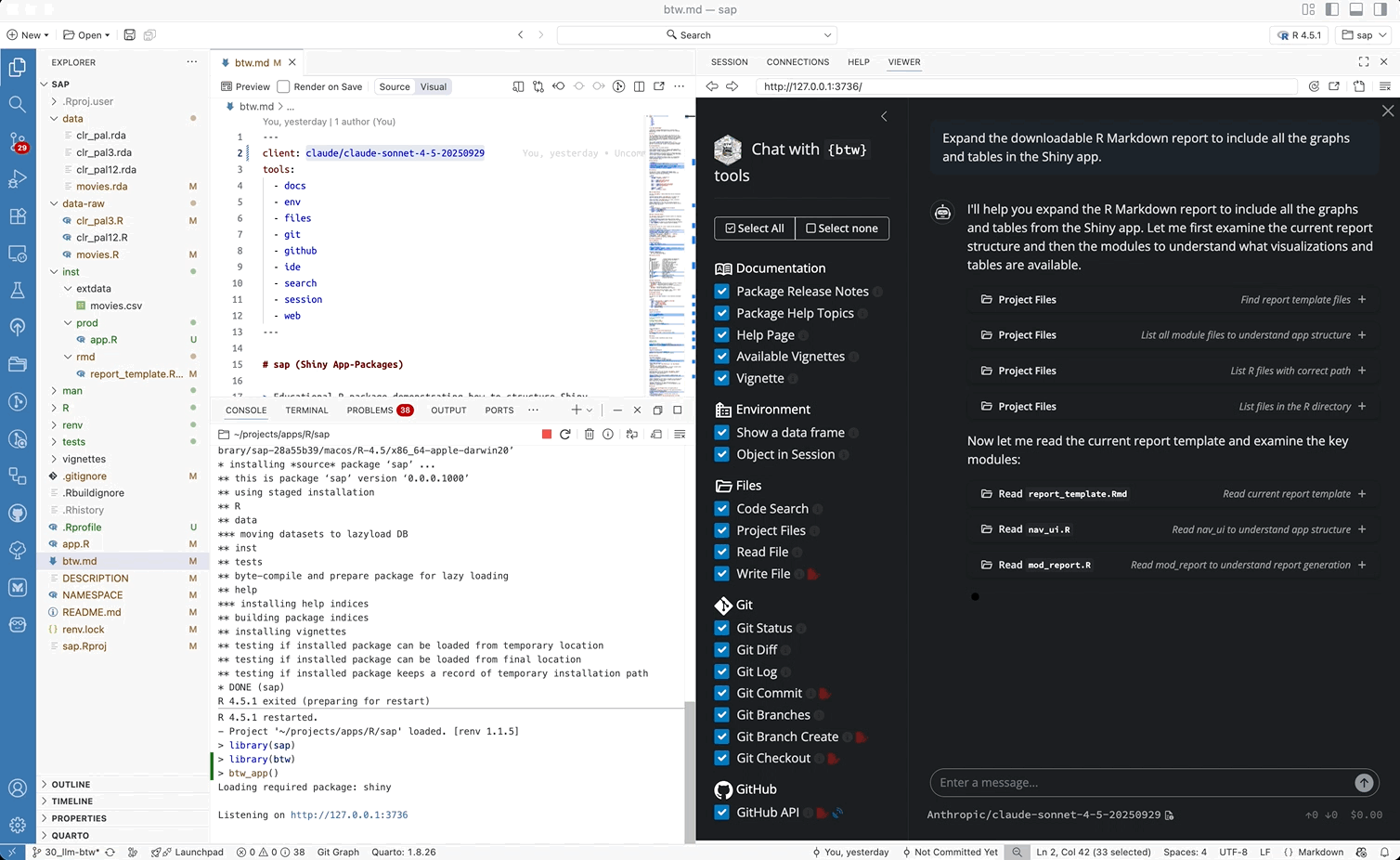
Task: Collapse the chat tools sidebar chevron
Action: tap(884, 116)
